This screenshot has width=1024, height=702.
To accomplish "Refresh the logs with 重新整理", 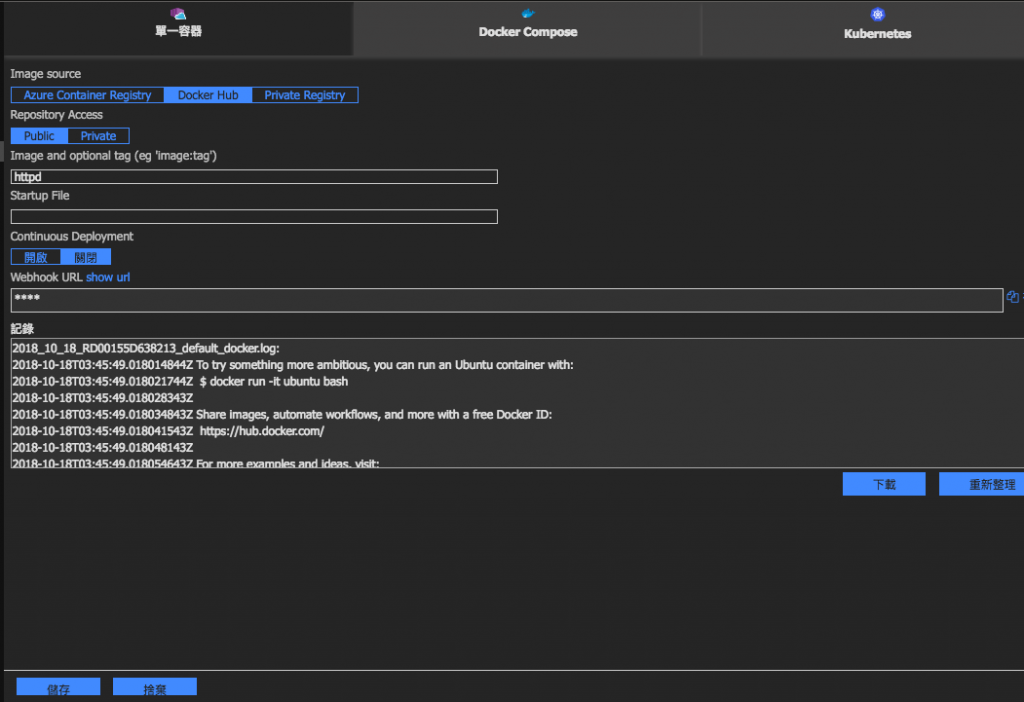I will pyautogui.click(x=982, y=484).
